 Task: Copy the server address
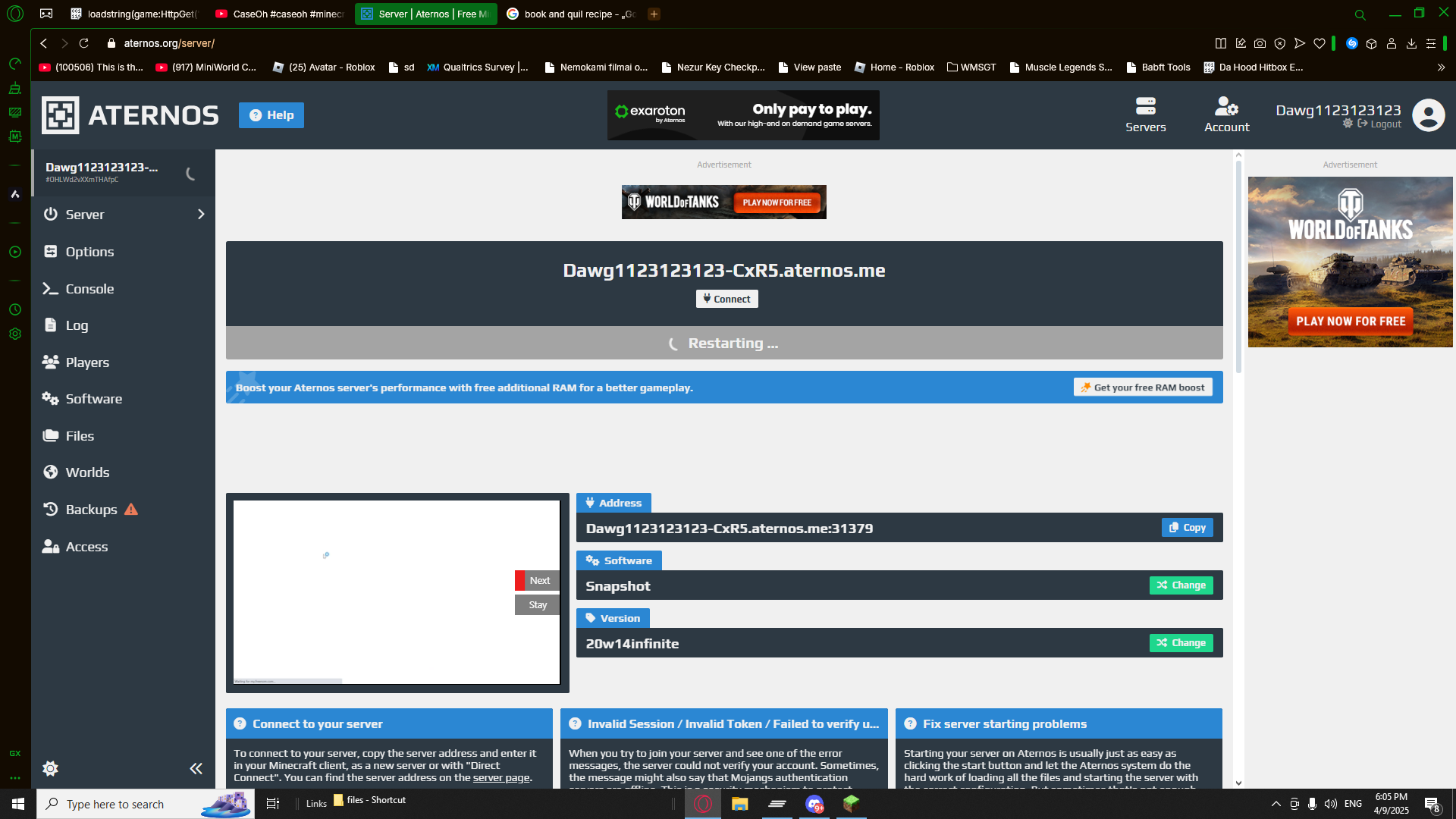coord(1188,528)
